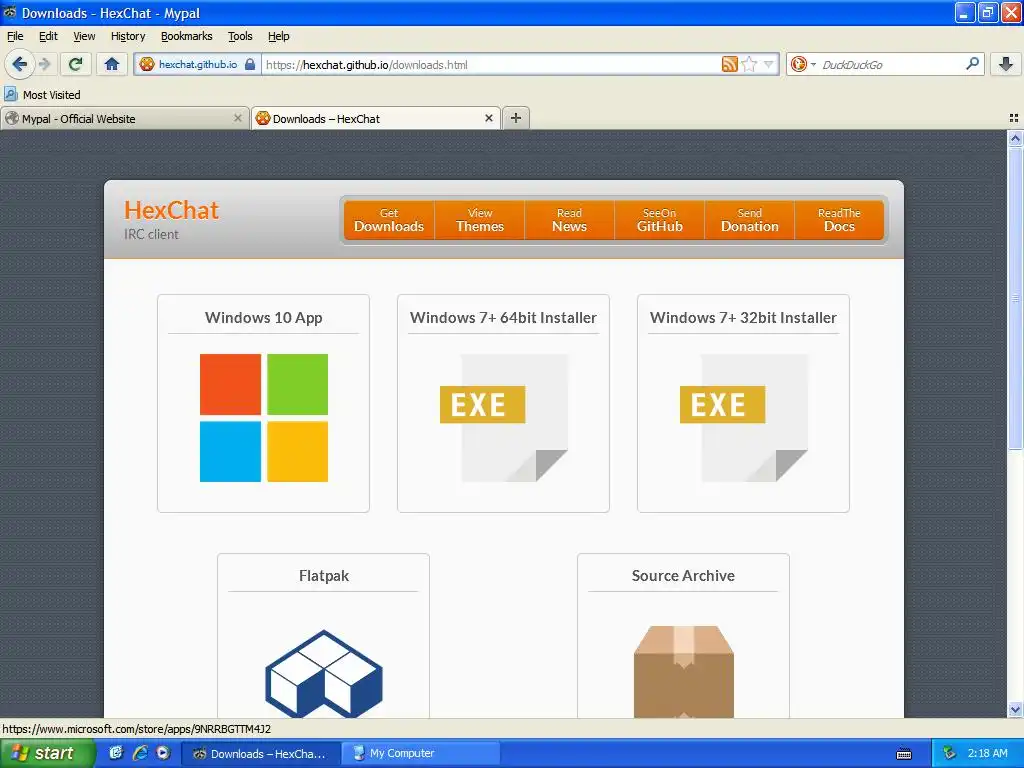
Task: Click the Source Archive heading text
Action: point(683,575)
